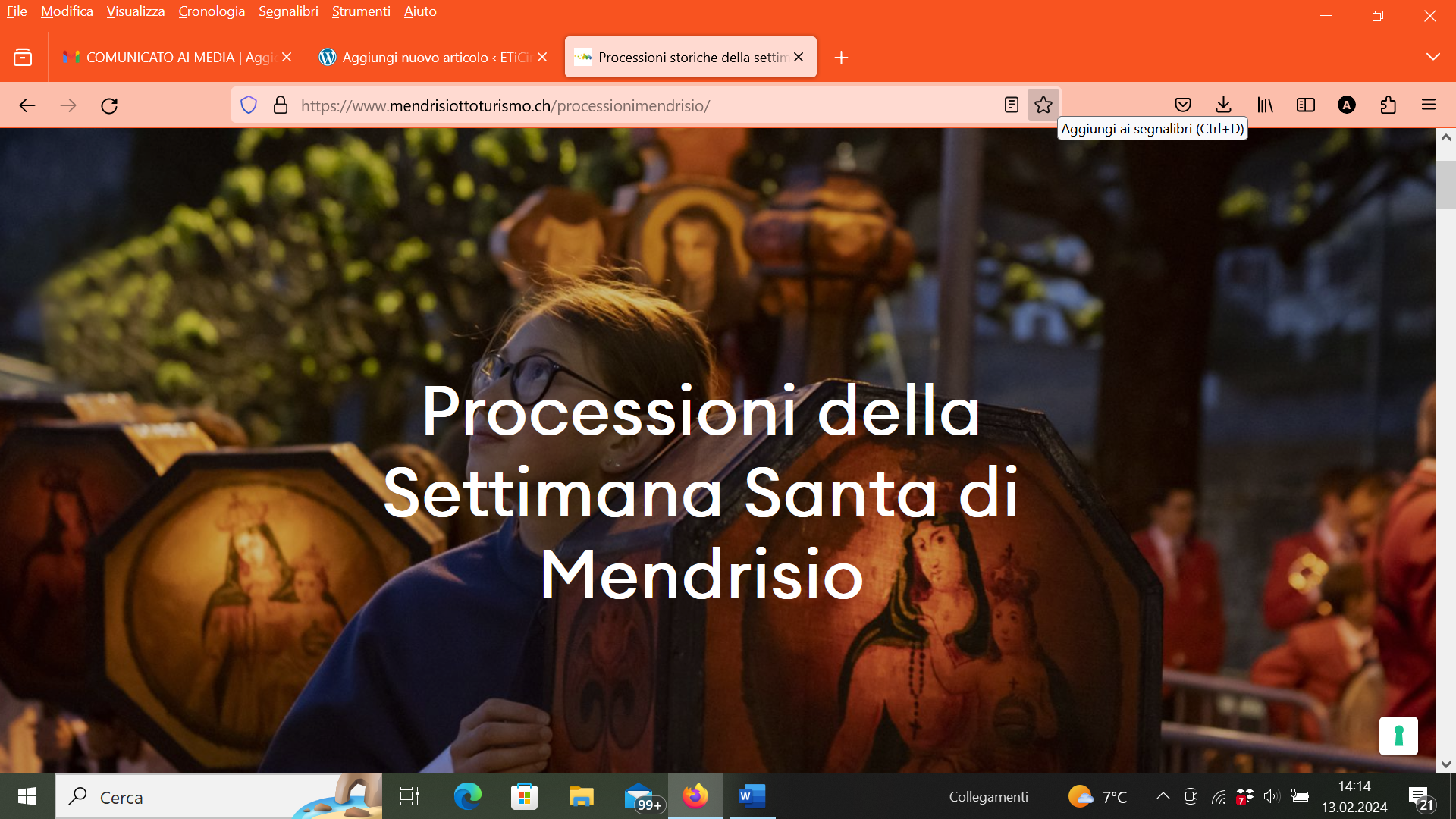Click the battery status icon
This screenshot has height=819, width=1456.
tap(1300, 796)
